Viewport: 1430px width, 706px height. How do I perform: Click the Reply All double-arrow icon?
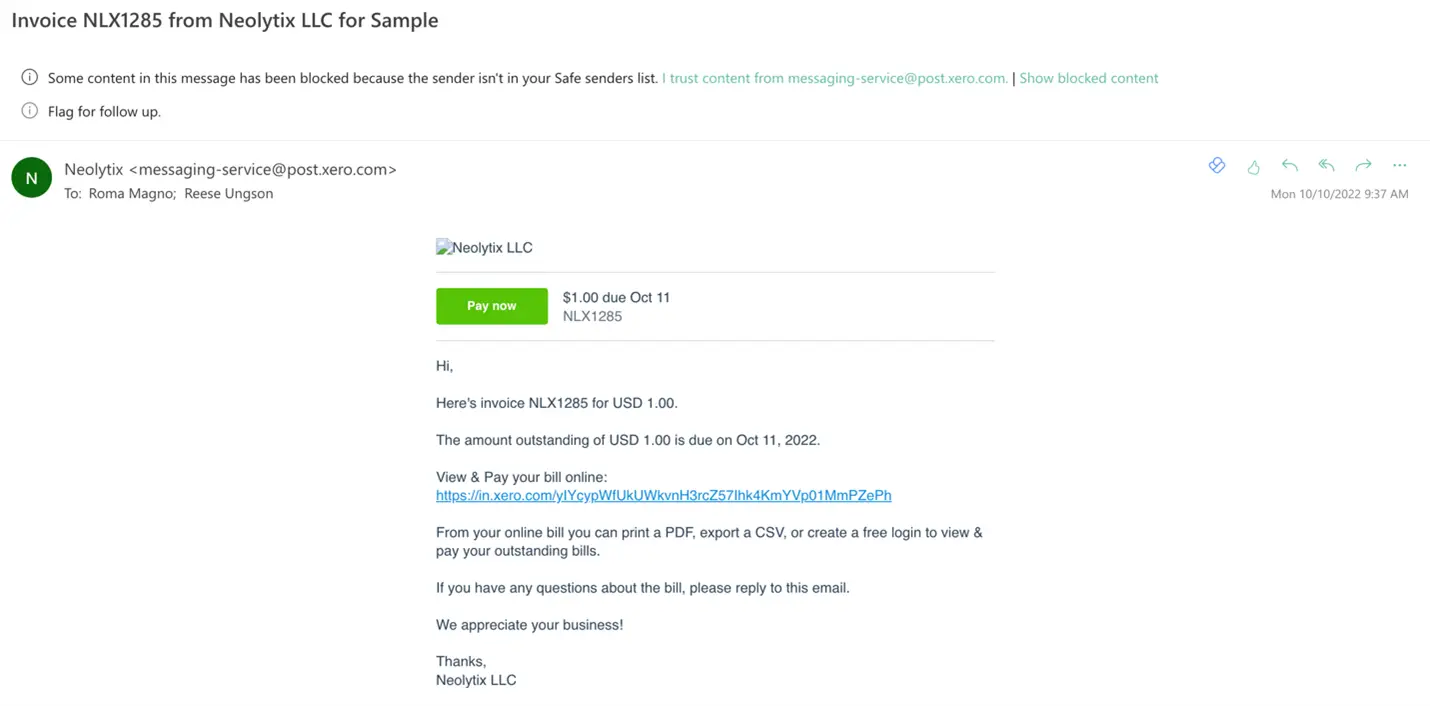pyautogui.click(x=1326, y=166)
